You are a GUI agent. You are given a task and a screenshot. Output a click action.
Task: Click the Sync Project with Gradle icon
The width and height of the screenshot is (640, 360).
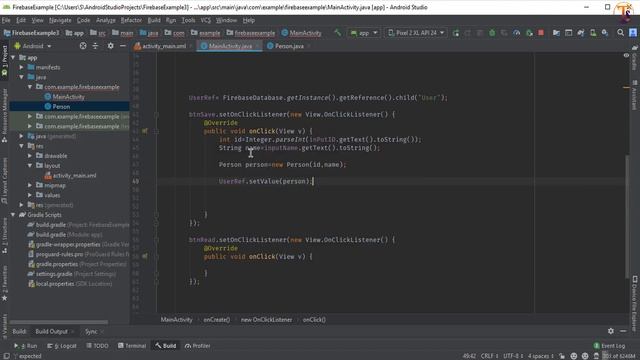point(580,33)
